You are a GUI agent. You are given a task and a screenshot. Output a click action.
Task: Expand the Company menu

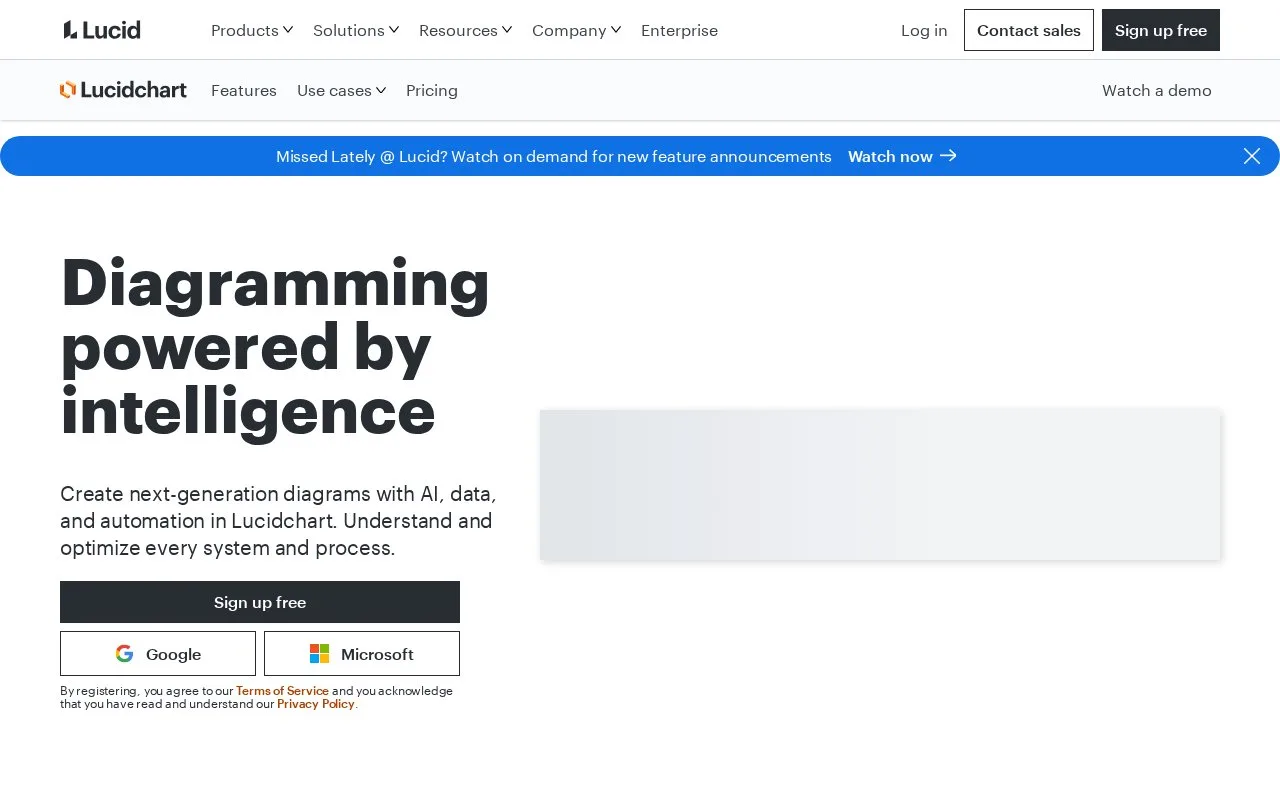577,30
